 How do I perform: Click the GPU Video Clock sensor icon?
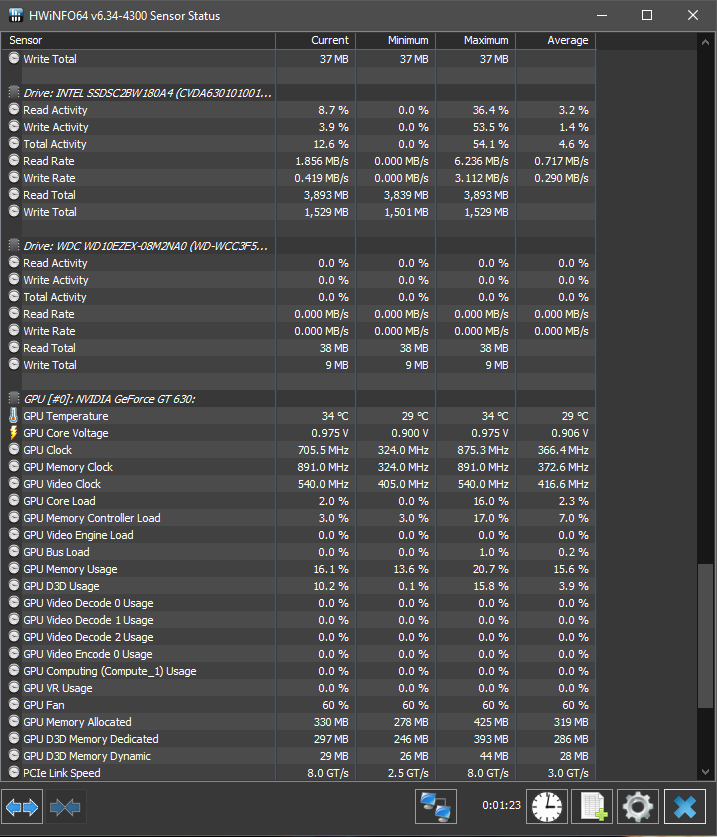click(x=14, y=483)
